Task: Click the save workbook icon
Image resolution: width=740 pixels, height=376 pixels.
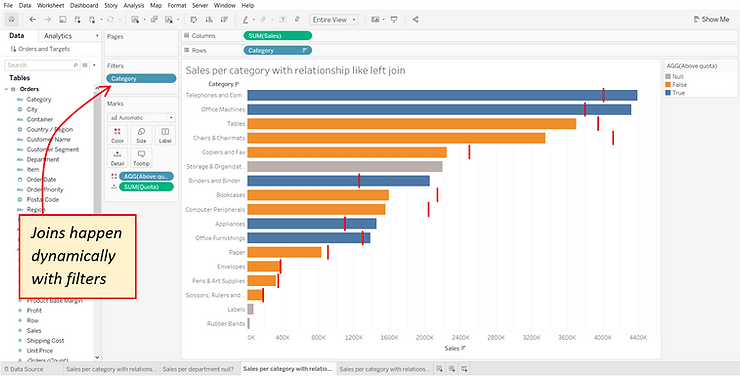Action: click(x=62, y=19)
